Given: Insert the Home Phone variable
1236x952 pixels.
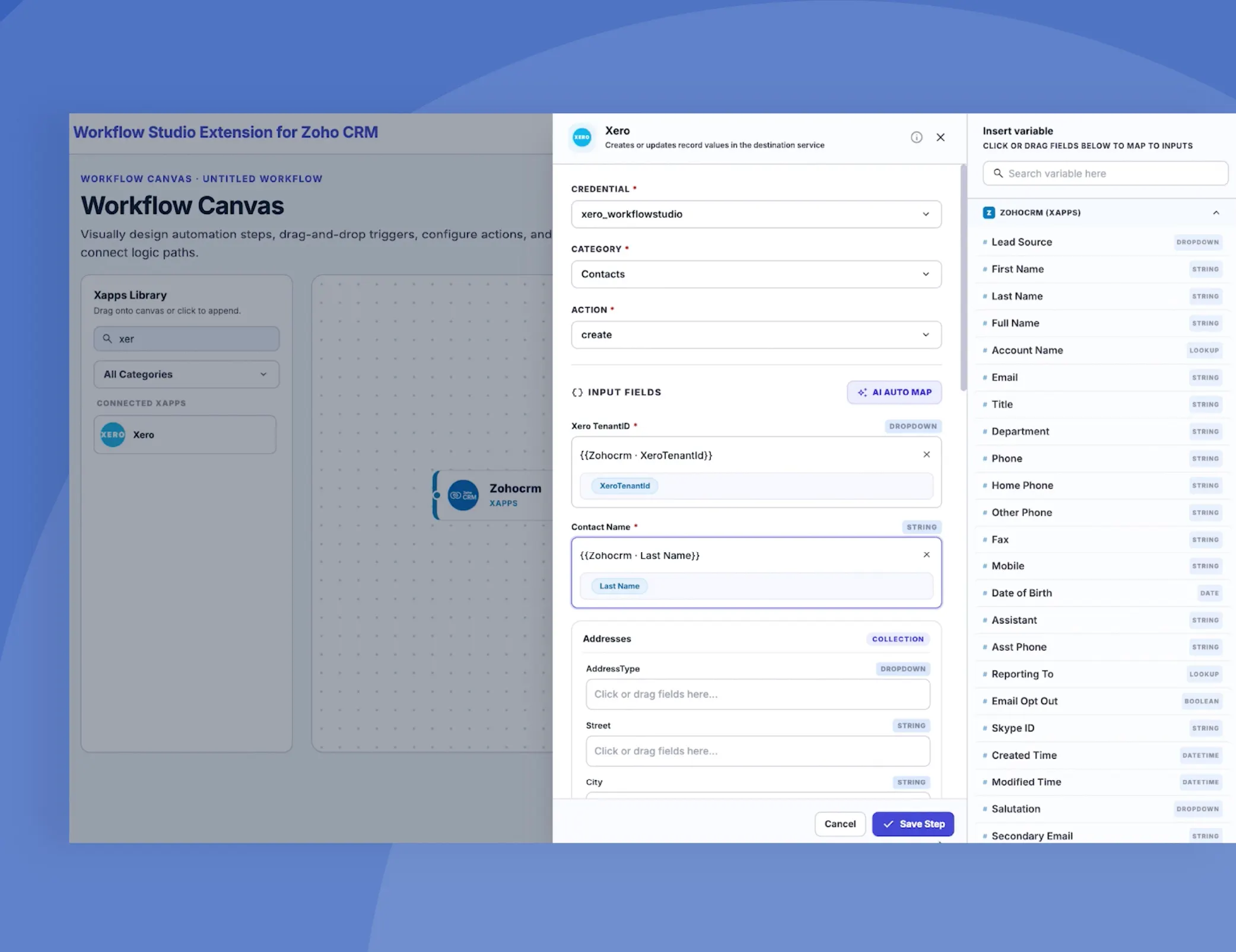Looking at the screenshot, I should click(1102, 485).
